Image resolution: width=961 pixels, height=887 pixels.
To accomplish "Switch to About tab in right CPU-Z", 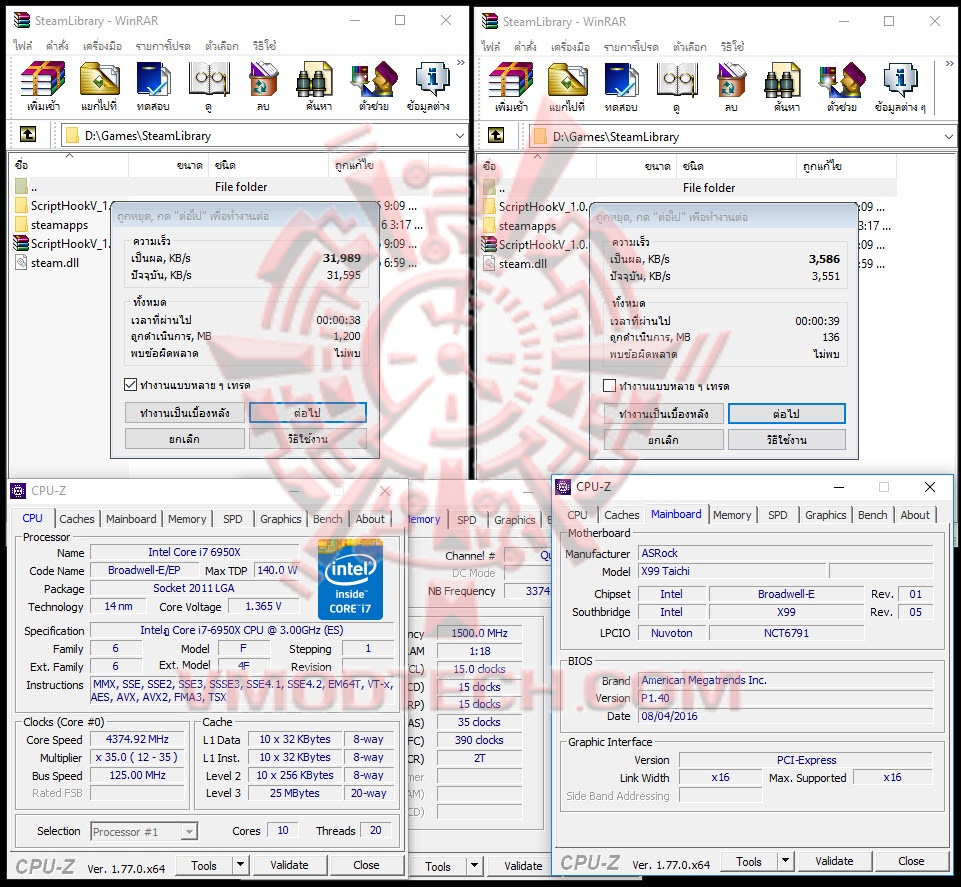I will (x=914, y=515).
